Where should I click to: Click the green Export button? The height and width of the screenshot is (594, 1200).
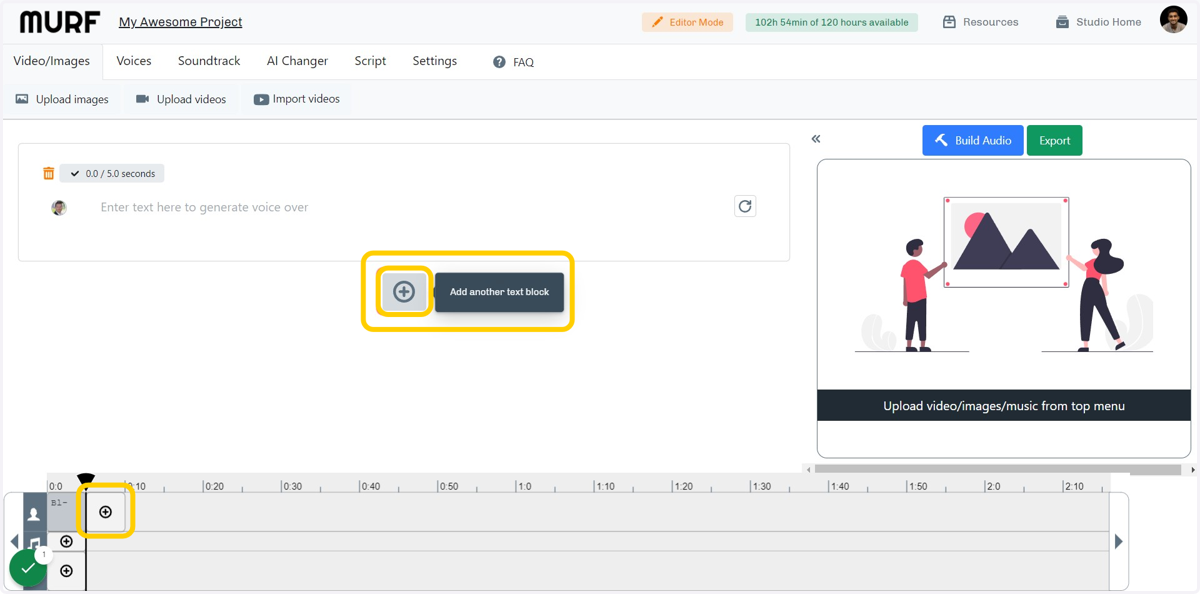pos(1054,140)
